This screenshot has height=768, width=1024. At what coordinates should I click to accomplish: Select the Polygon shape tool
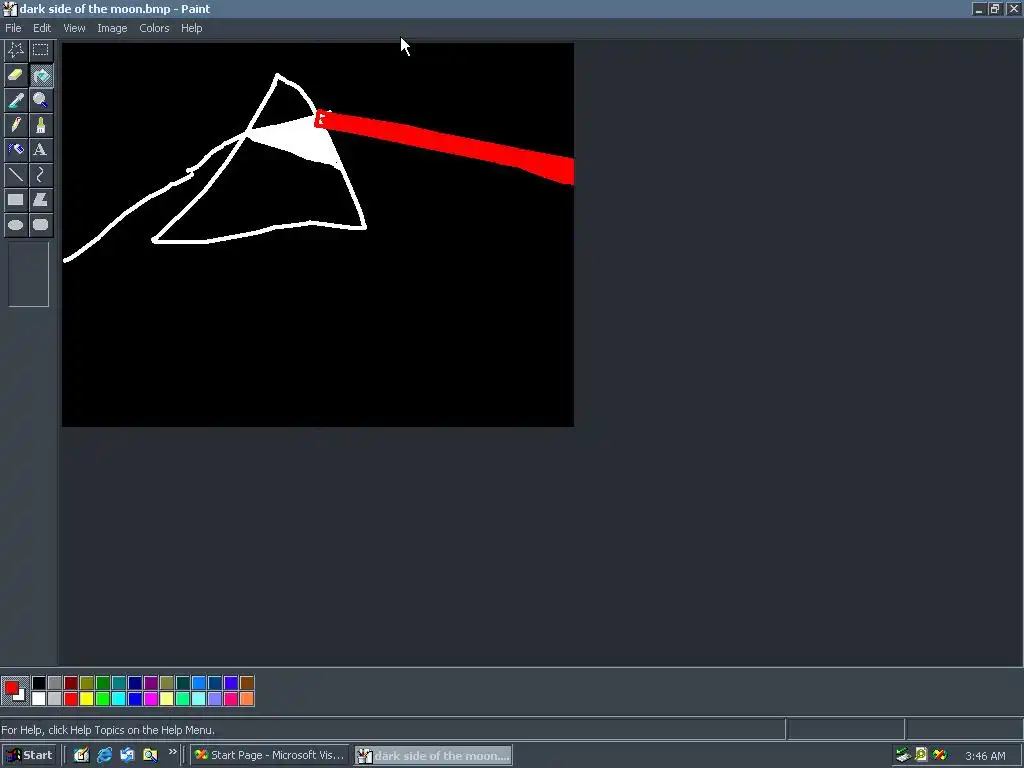pos(40,200)
